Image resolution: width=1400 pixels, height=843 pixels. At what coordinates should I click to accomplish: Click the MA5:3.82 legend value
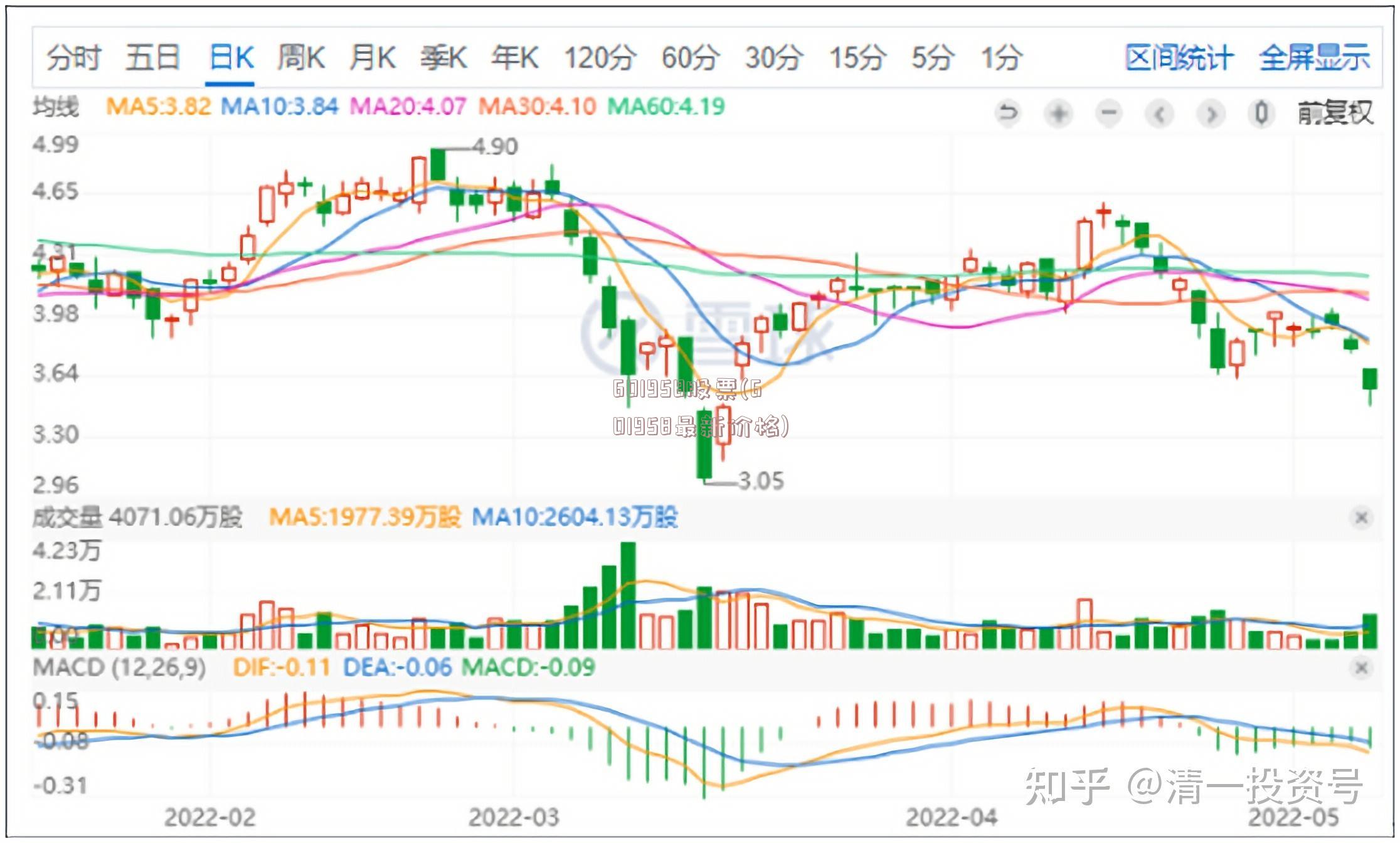159,107
